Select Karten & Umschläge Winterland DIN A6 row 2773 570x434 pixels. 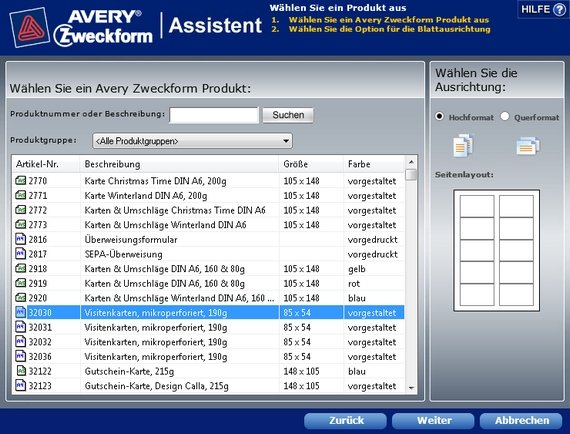208,225
